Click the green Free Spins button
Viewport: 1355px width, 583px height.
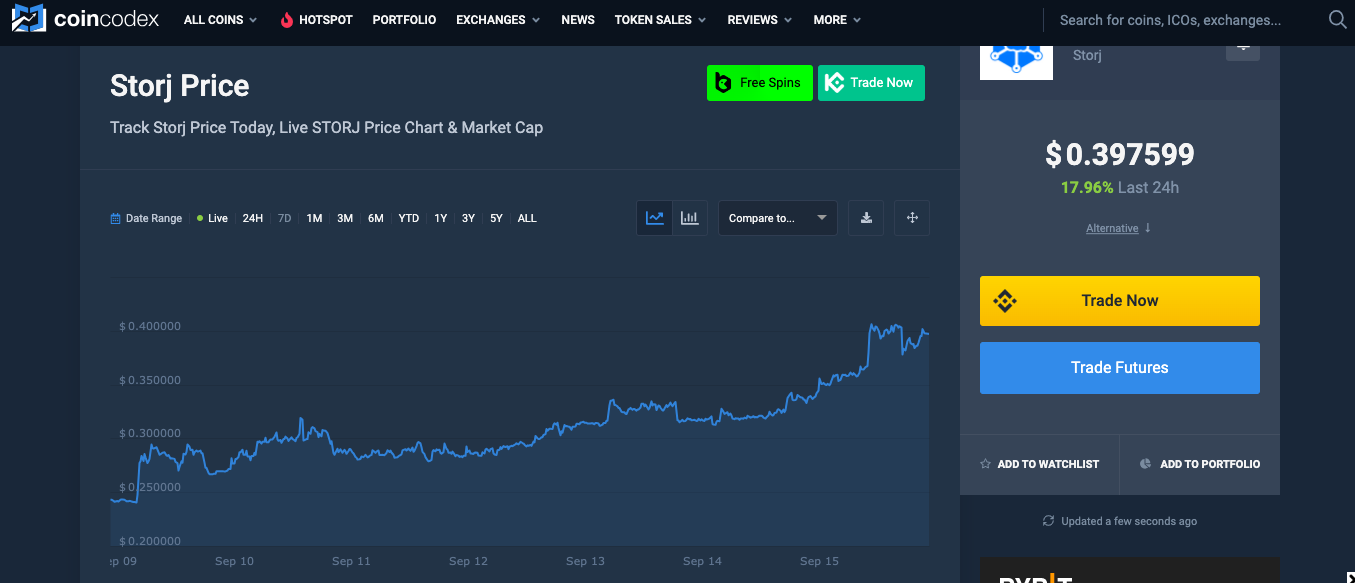click(x=760, y=83)
